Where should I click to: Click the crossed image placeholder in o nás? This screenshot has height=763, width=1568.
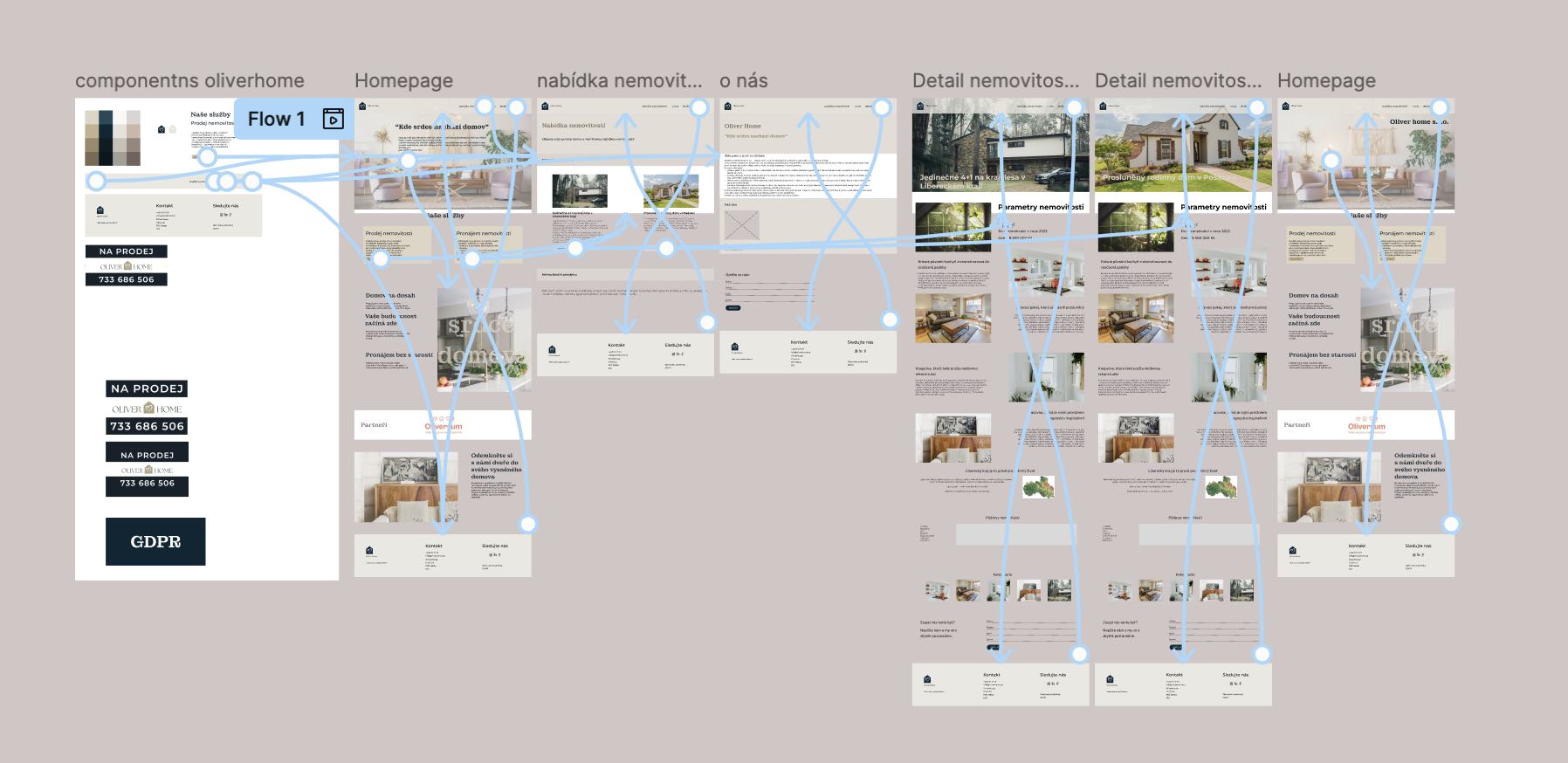(741, 225)
